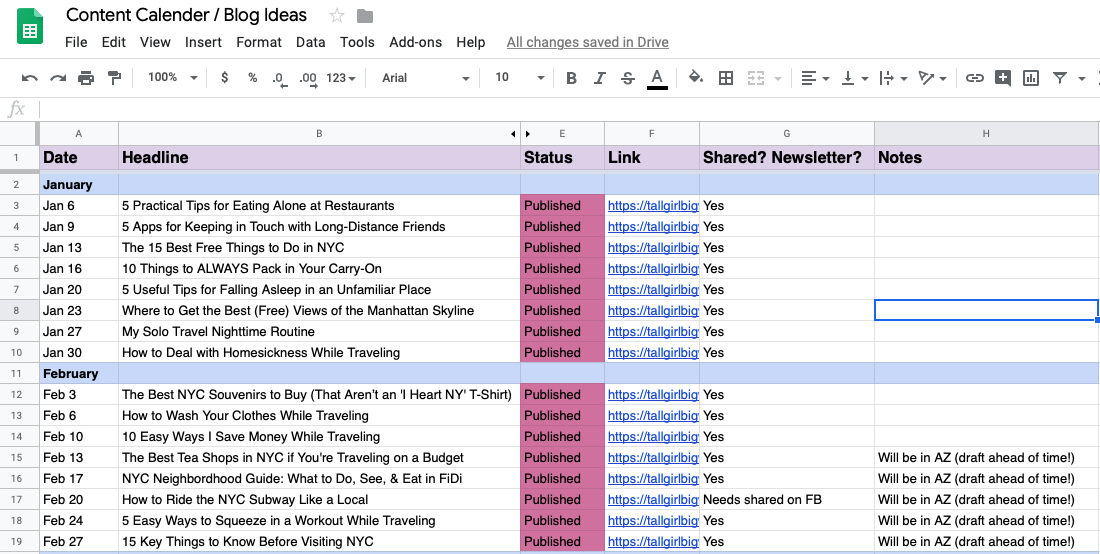Open the 100% zoom dropdown
Image resolution: width=1100 pixels, height=554 pixels.
173,77
